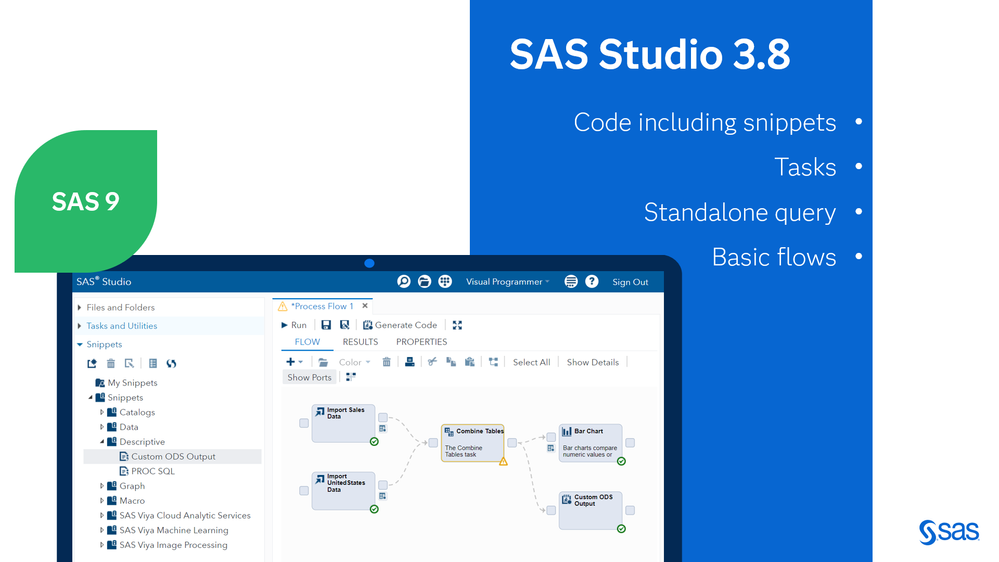Click the Save As icon beside Save

345,325
